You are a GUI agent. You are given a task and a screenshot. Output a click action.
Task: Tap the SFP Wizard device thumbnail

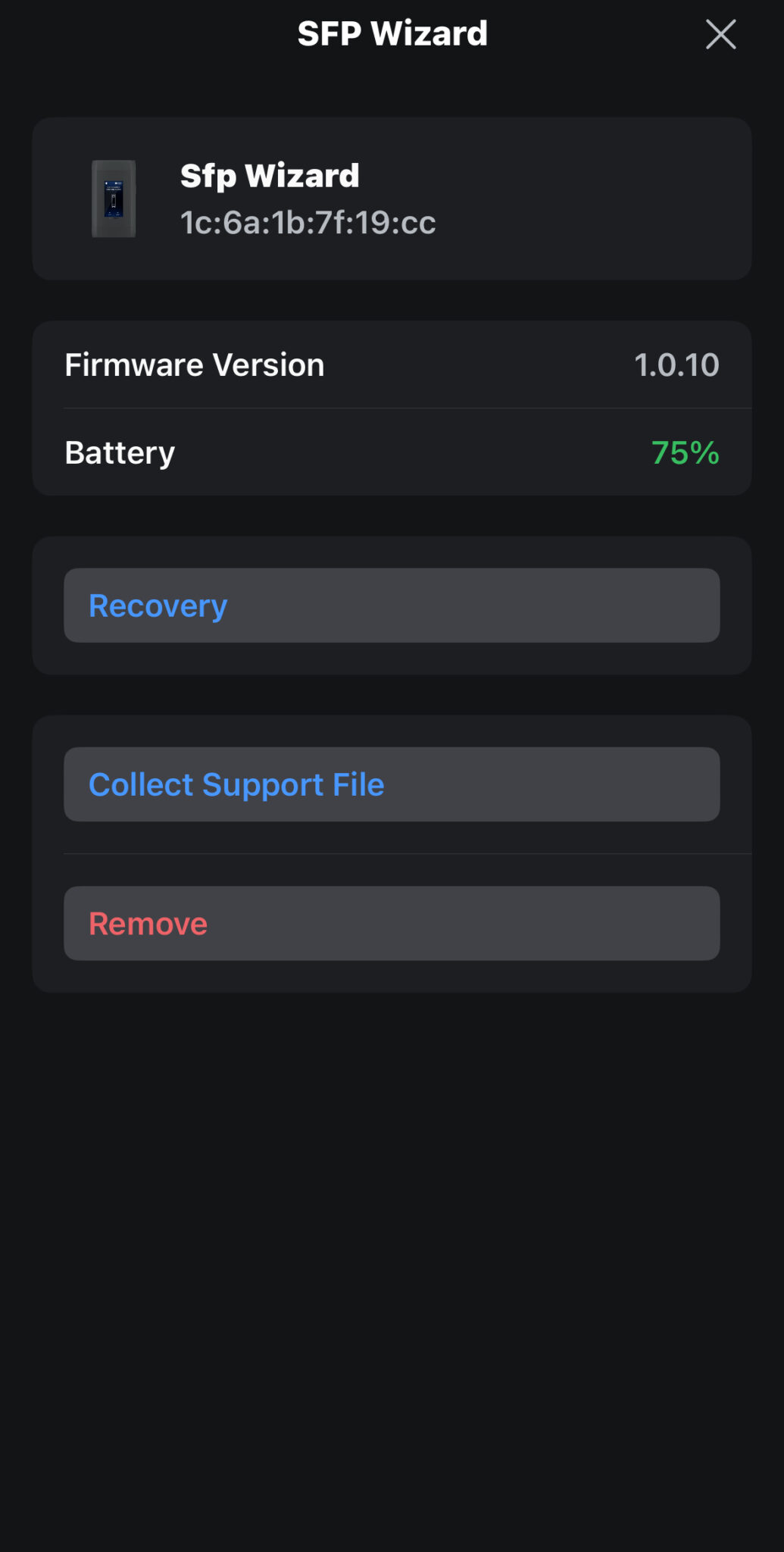coord(114,199)
